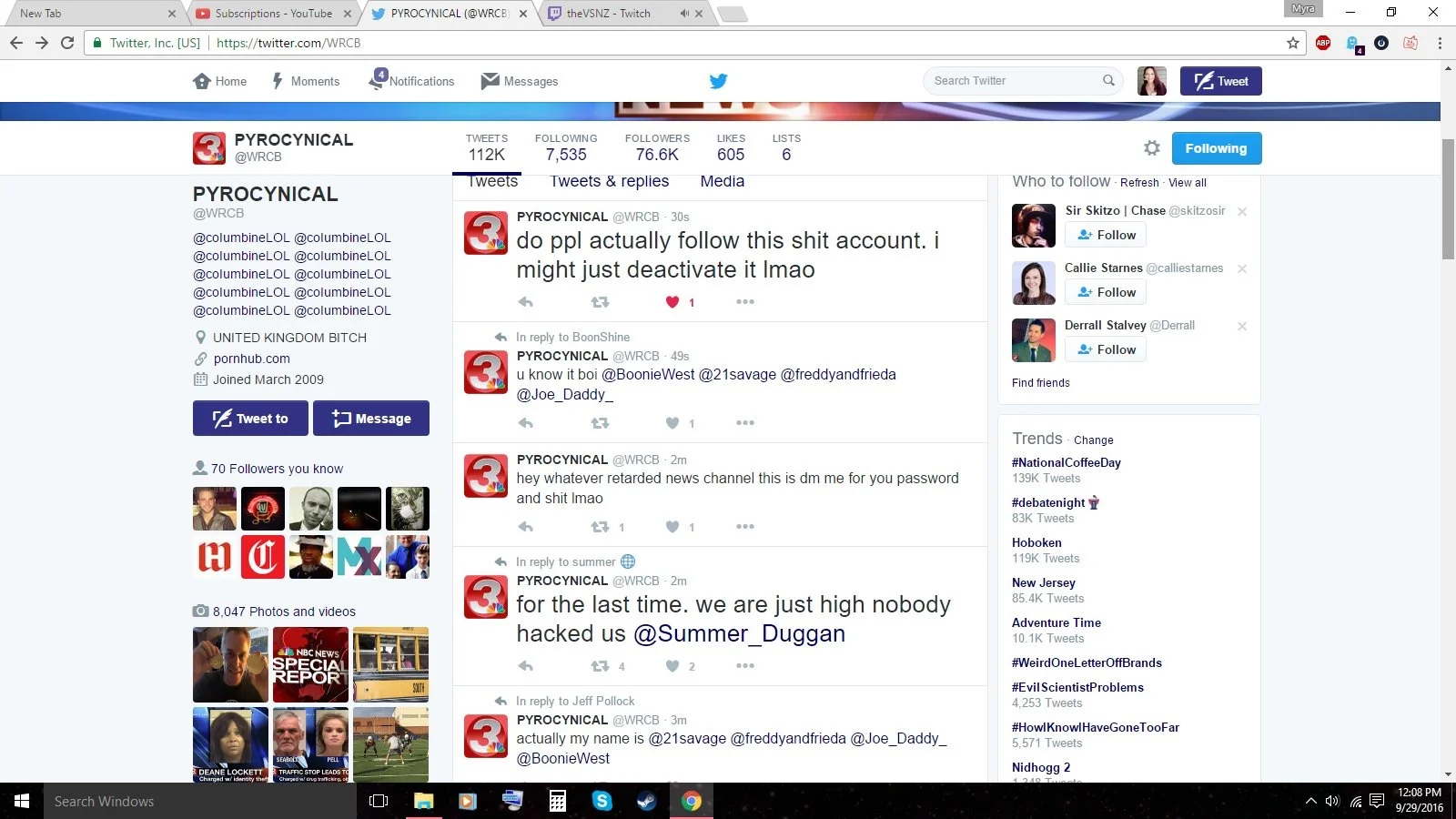Follow Sir Skitzo | Chase
Image resolution: width=1456 pixels, height=819 pixels.
click(x=1106, y=235)
